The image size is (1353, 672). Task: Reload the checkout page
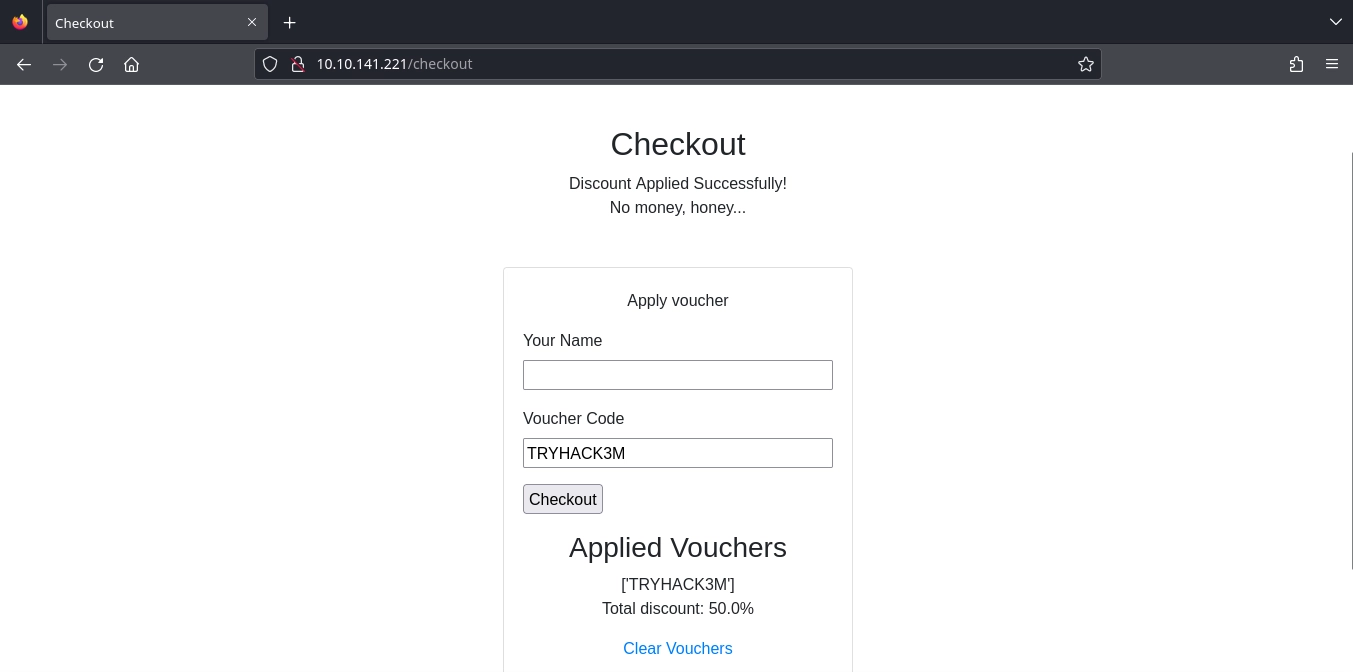coord(96,64)
